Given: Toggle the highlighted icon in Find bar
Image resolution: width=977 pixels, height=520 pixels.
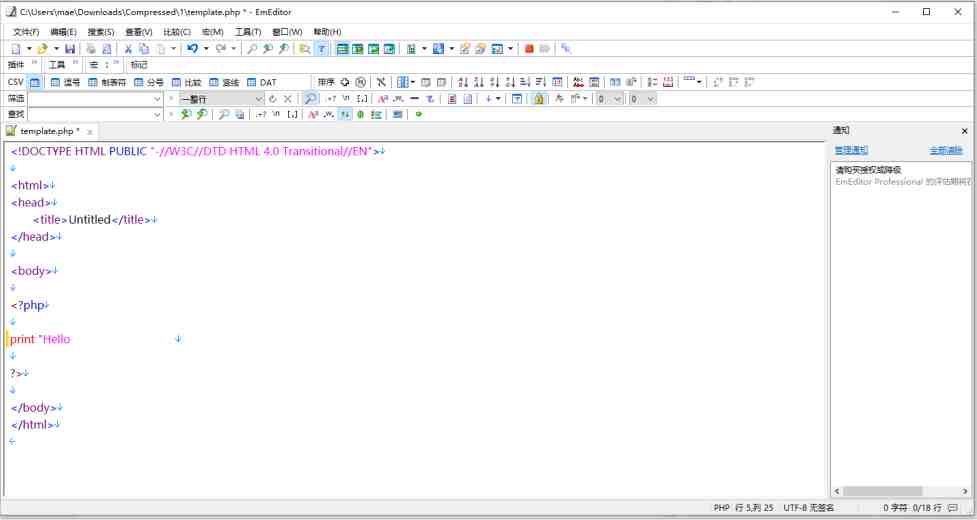Looking at the screenshot, I should tap(345, 115).
